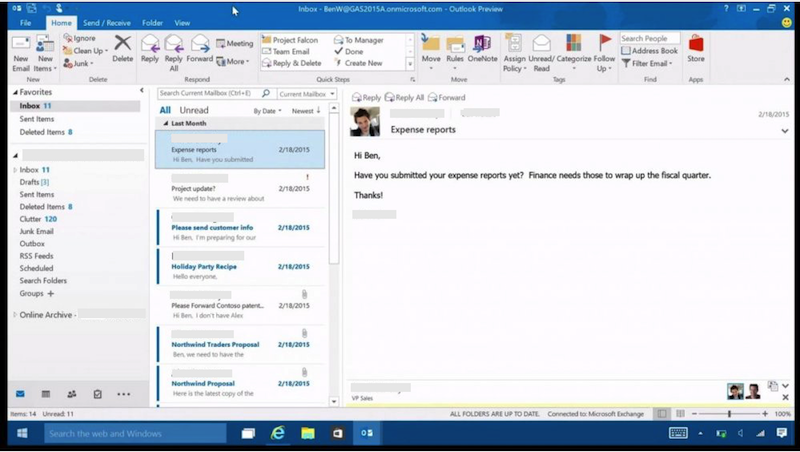Screen dimensions: 800x452
Task: Run the Project Falcon quick step
Action: point(290,40)
